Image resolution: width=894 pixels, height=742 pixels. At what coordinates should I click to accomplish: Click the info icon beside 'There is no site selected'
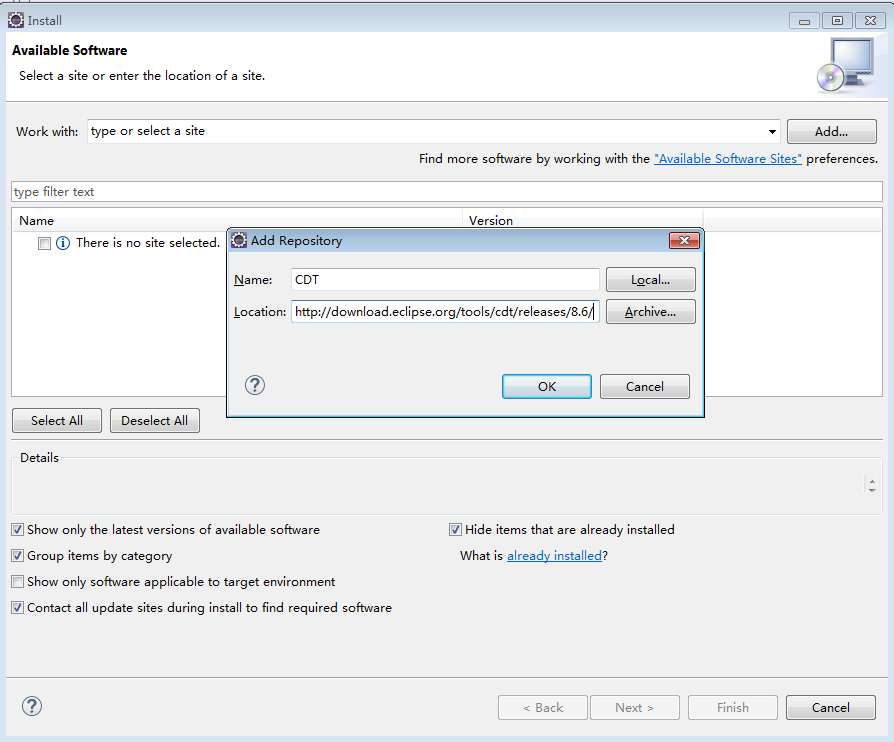click(x=63, y=243)
